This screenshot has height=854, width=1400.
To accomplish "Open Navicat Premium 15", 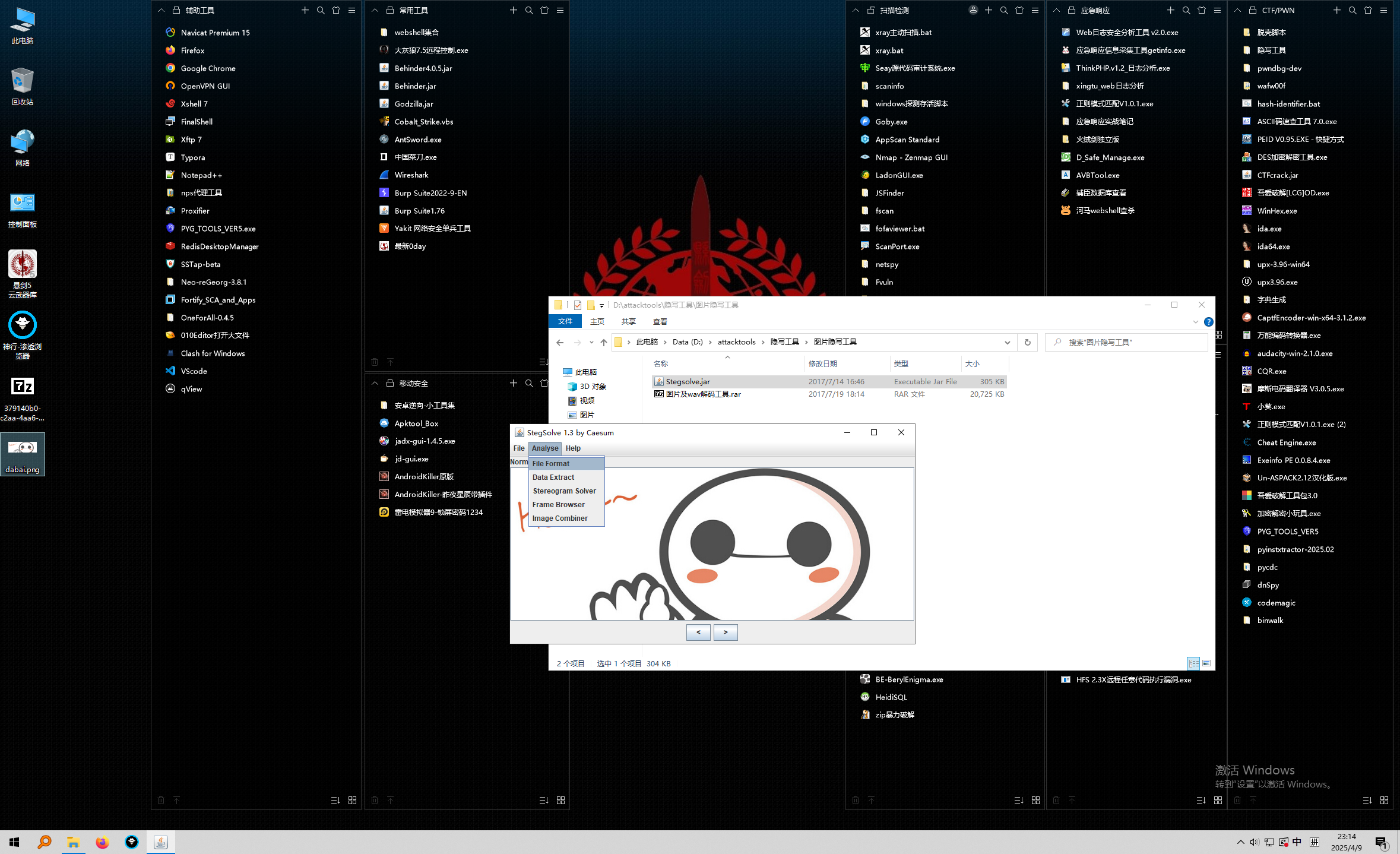I will pyautogui.click(x=214, y=32).
